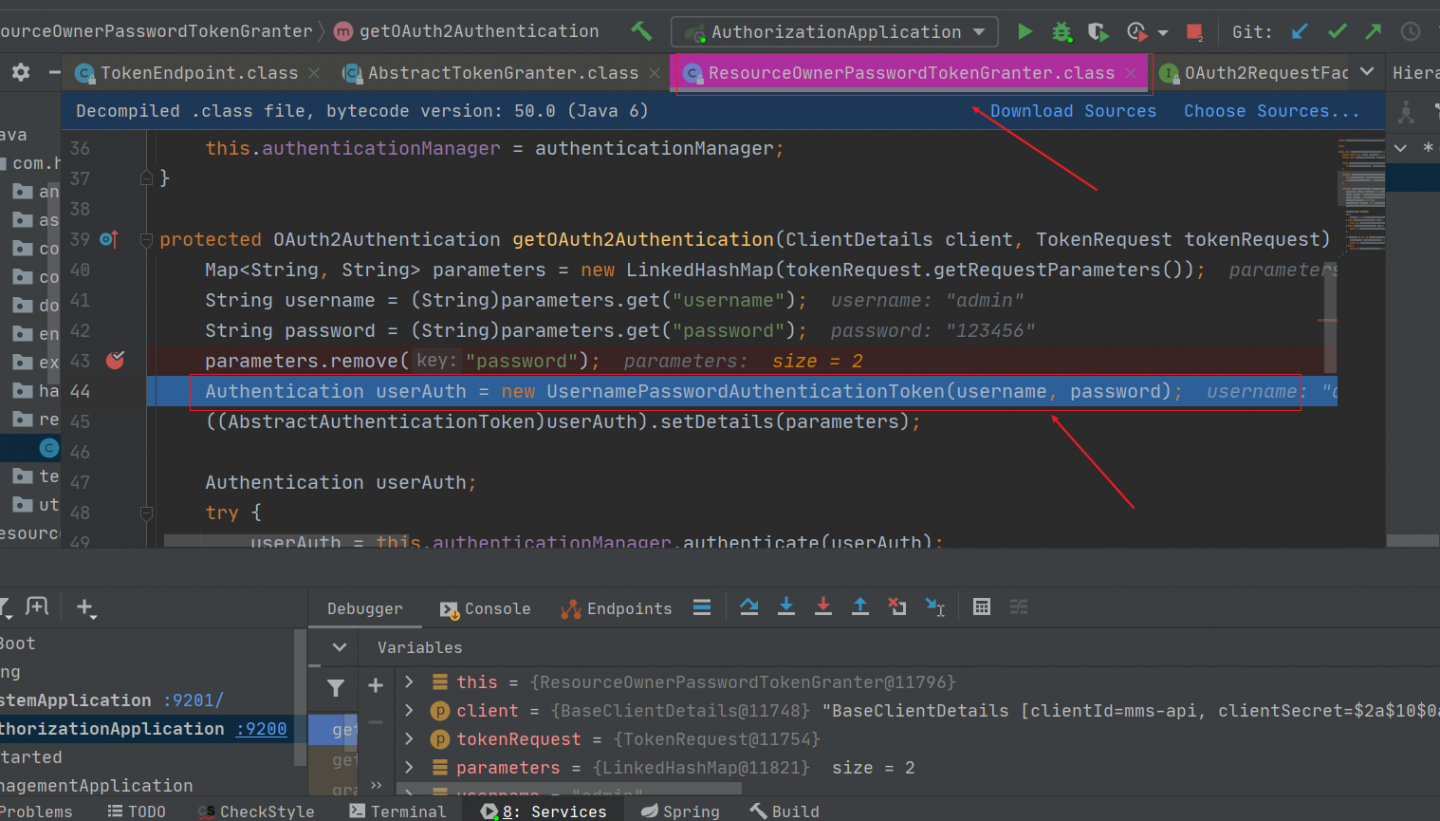The height and width of the screenshot is (821, 1440).
Task: Click Run to Cursor icon
Action: click(x=935, y=607)
